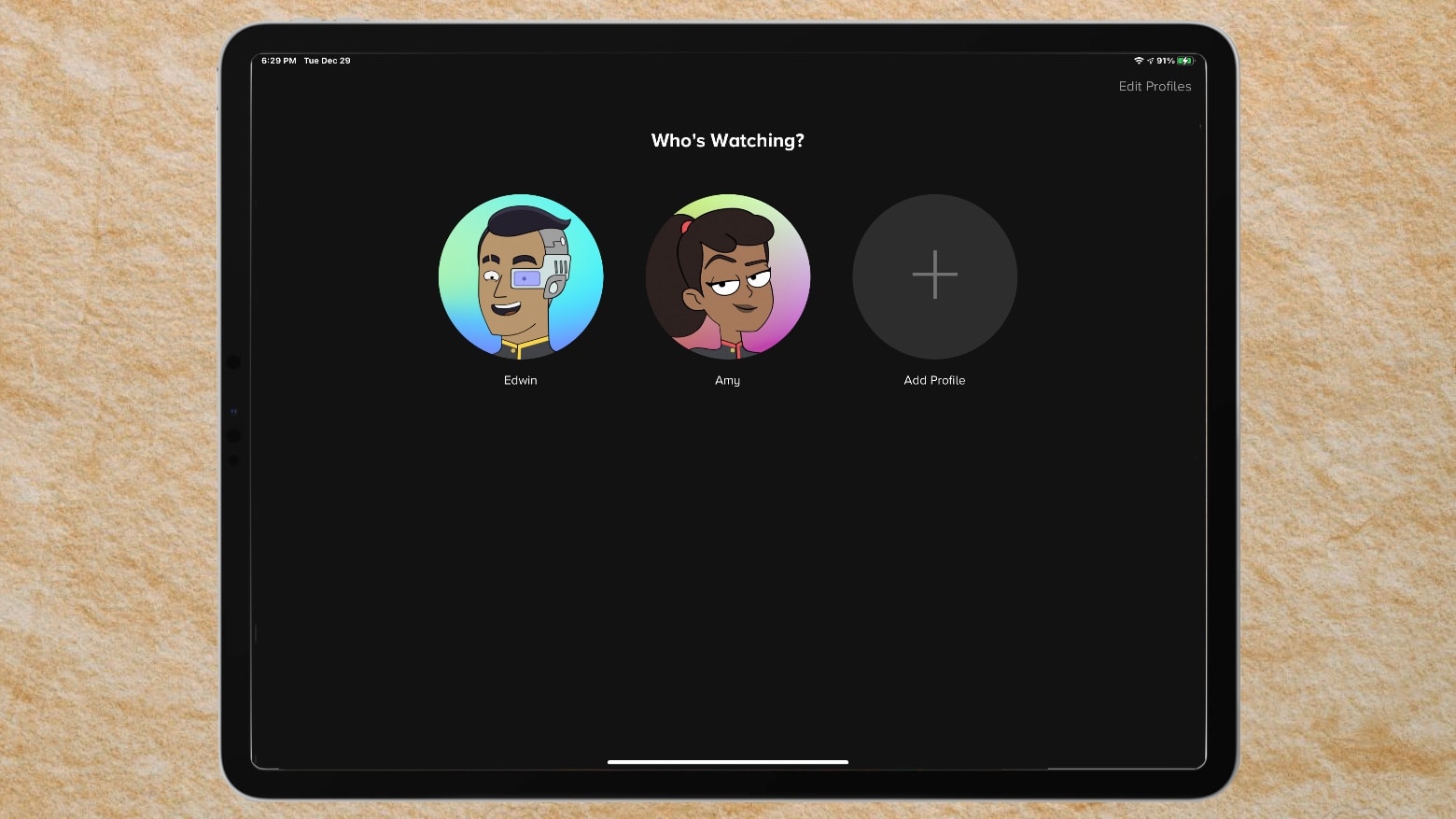Tap the plus icon to add a profile
The width and height of the screenshot is (1456, 819).
(x=934, y=275)
